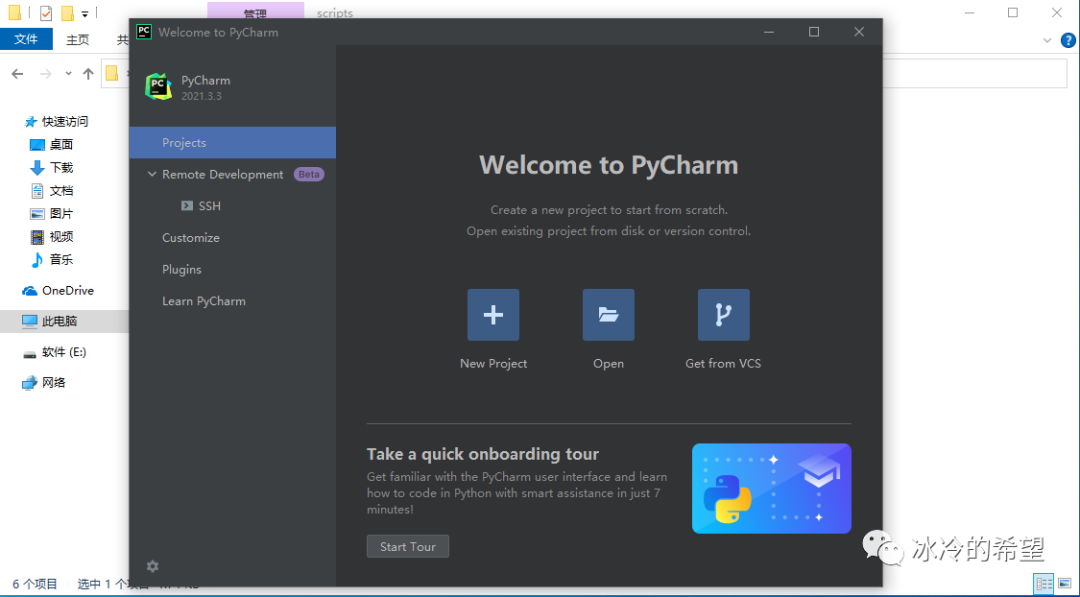Screen dimensions: 1080x597
Task: Click the 管理 contextual ribbon tab
Action: click(256, 12)
